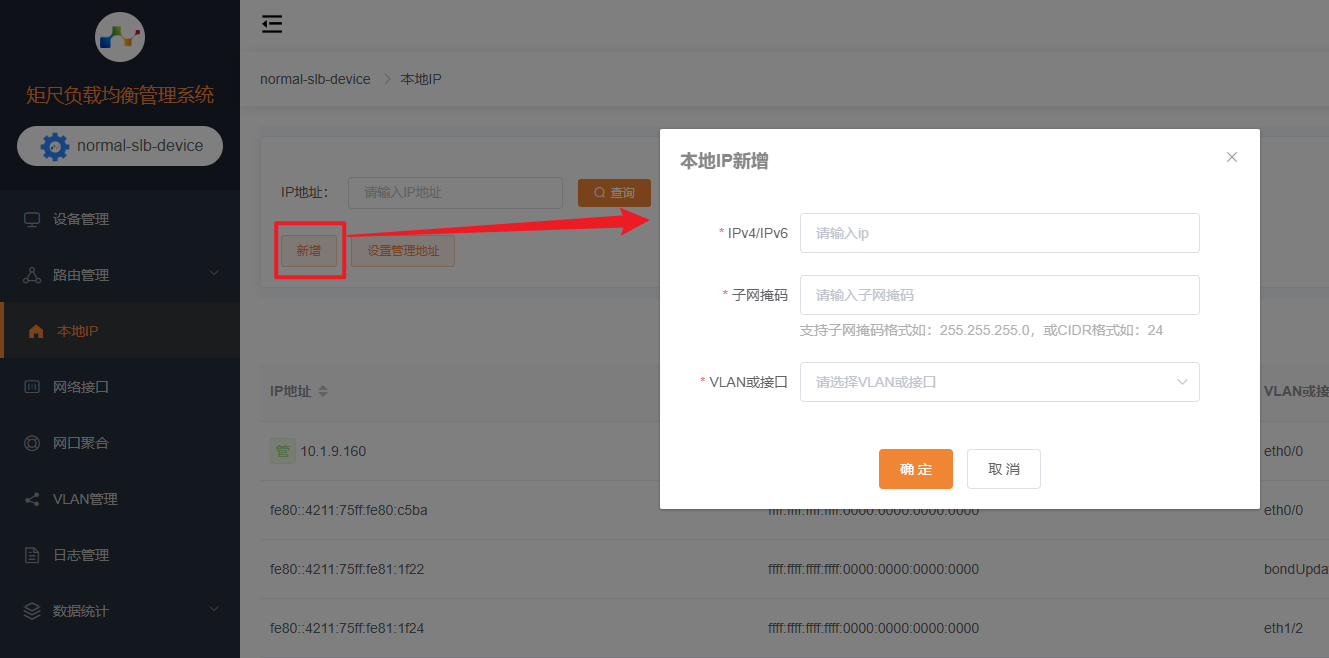
Task: Click the 设备管理 monitor icon
Action: (x=32, y=219)
